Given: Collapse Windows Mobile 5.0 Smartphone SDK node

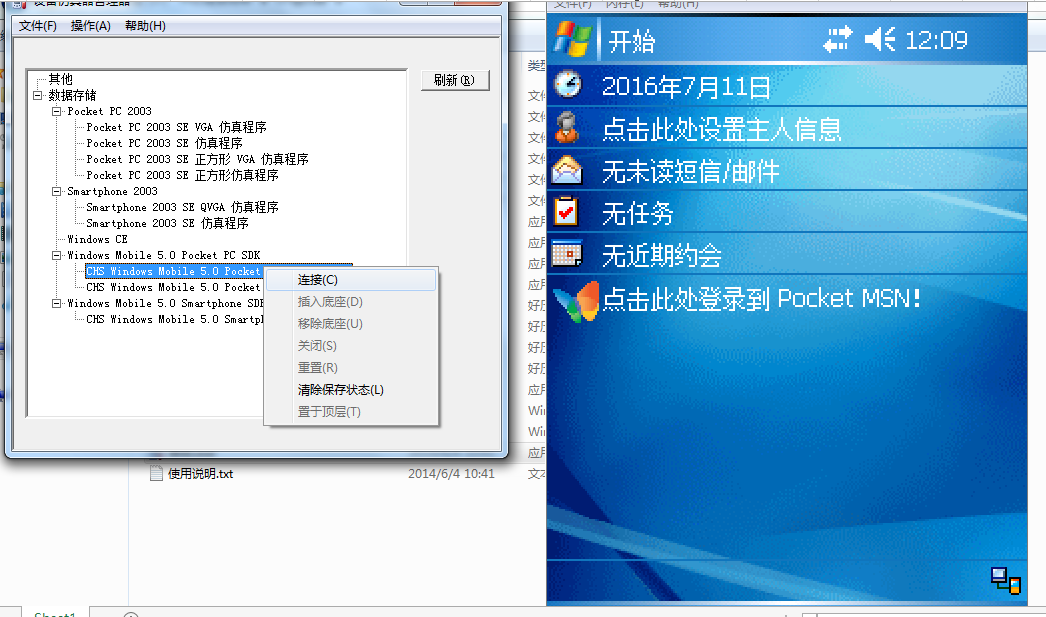Looking at the screenshot, I should [x=57, y=303].
